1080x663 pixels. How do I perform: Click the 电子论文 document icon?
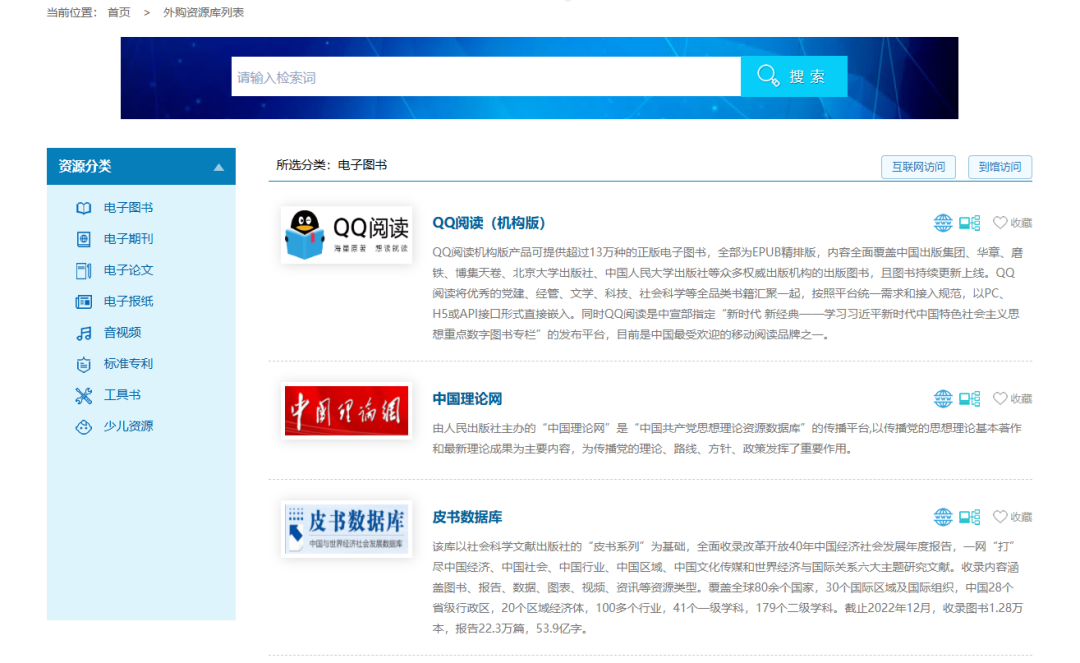click(x=84, y=270)
